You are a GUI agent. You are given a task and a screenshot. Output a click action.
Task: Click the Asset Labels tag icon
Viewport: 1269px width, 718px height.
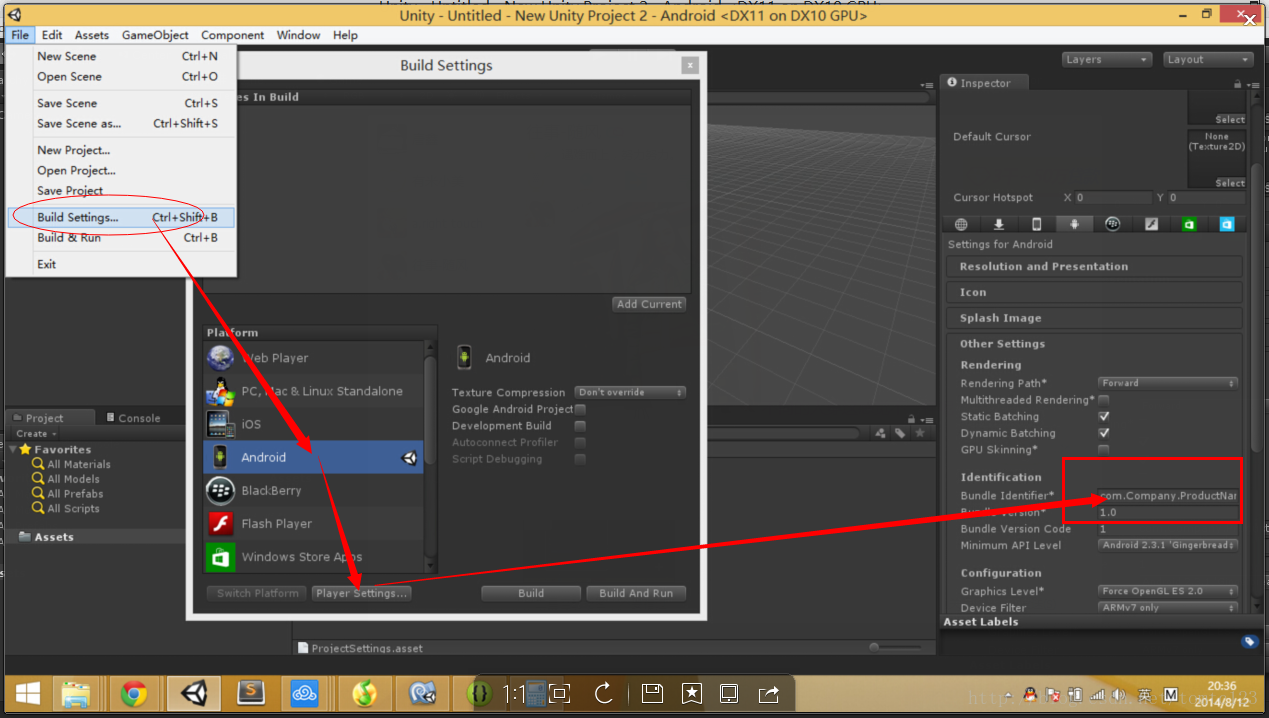click(x=1249, y=641)
